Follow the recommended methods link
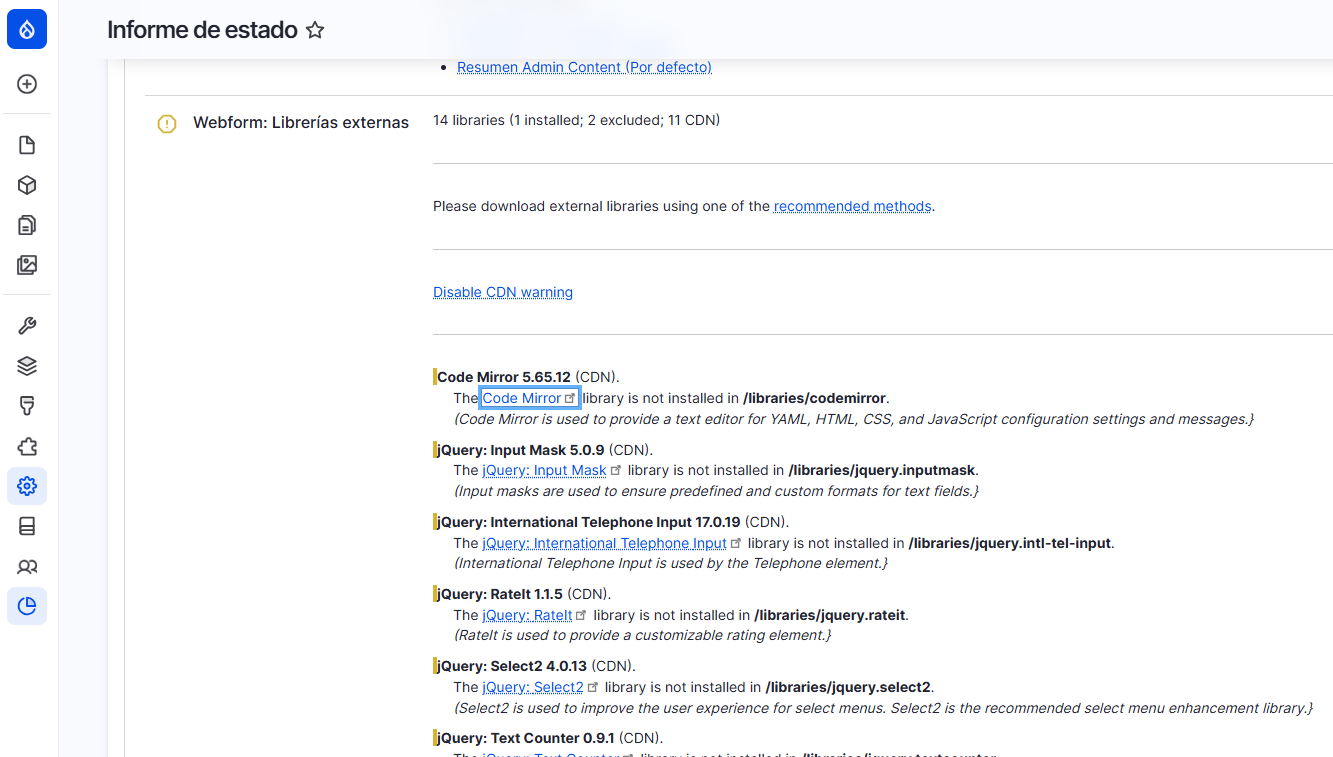This screenshot has height=757, width=1333. [852, 206]
